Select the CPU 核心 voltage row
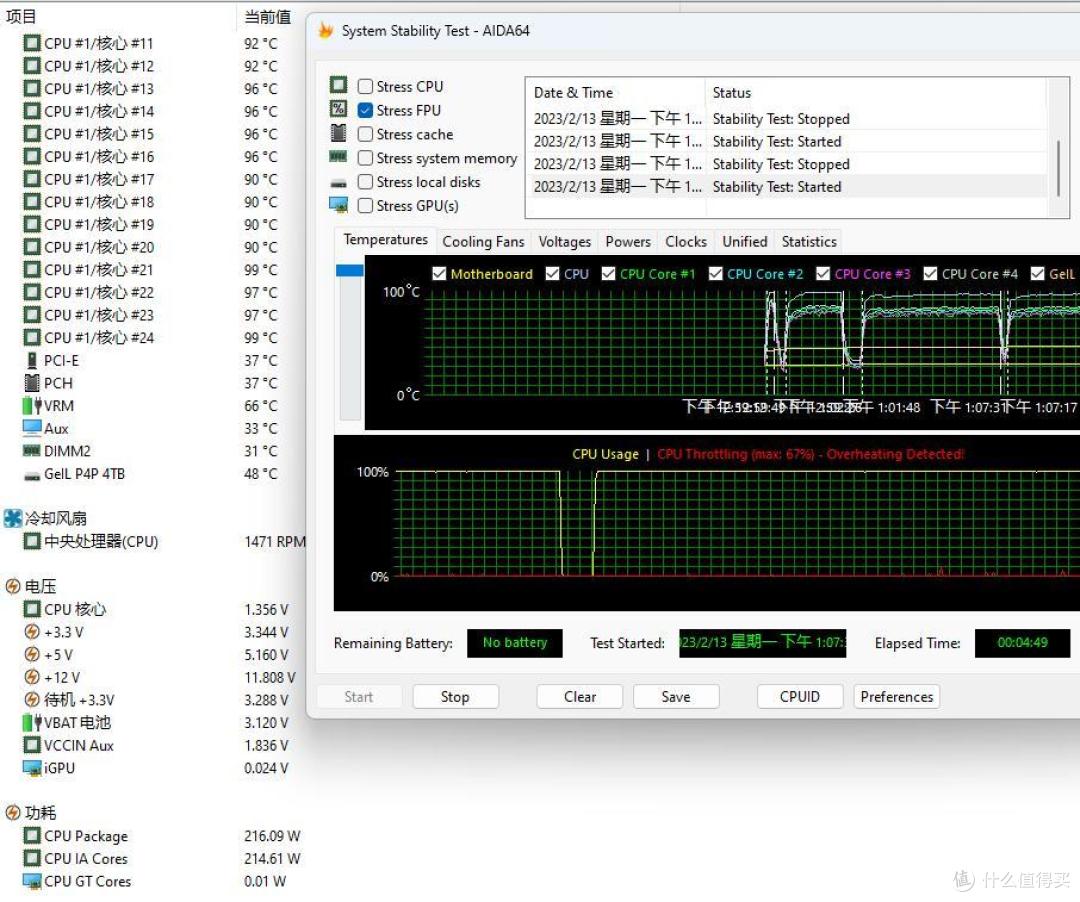This screenshot has height=902, width=1080. pyautogui.click(x=152, y=609)
